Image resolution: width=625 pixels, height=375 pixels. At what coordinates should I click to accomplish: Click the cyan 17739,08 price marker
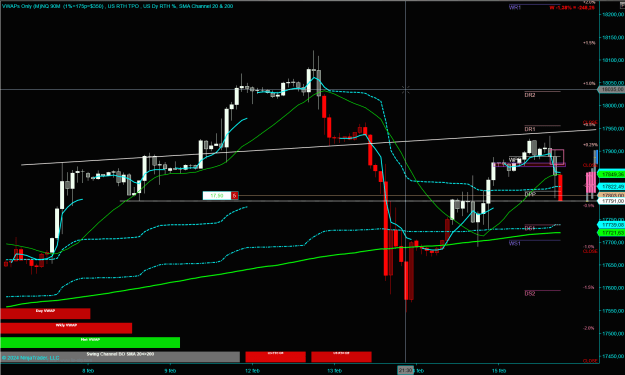612,225
